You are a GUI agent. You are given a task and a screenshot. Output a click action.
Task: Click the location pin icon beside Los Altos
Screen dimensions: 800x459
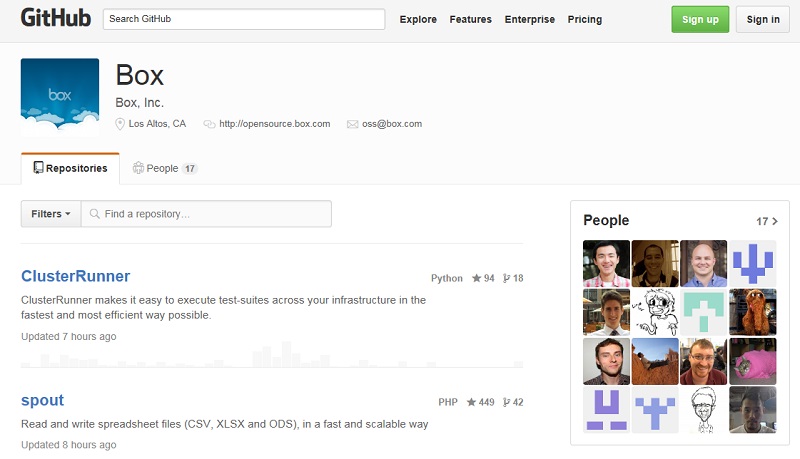point(120,124)
